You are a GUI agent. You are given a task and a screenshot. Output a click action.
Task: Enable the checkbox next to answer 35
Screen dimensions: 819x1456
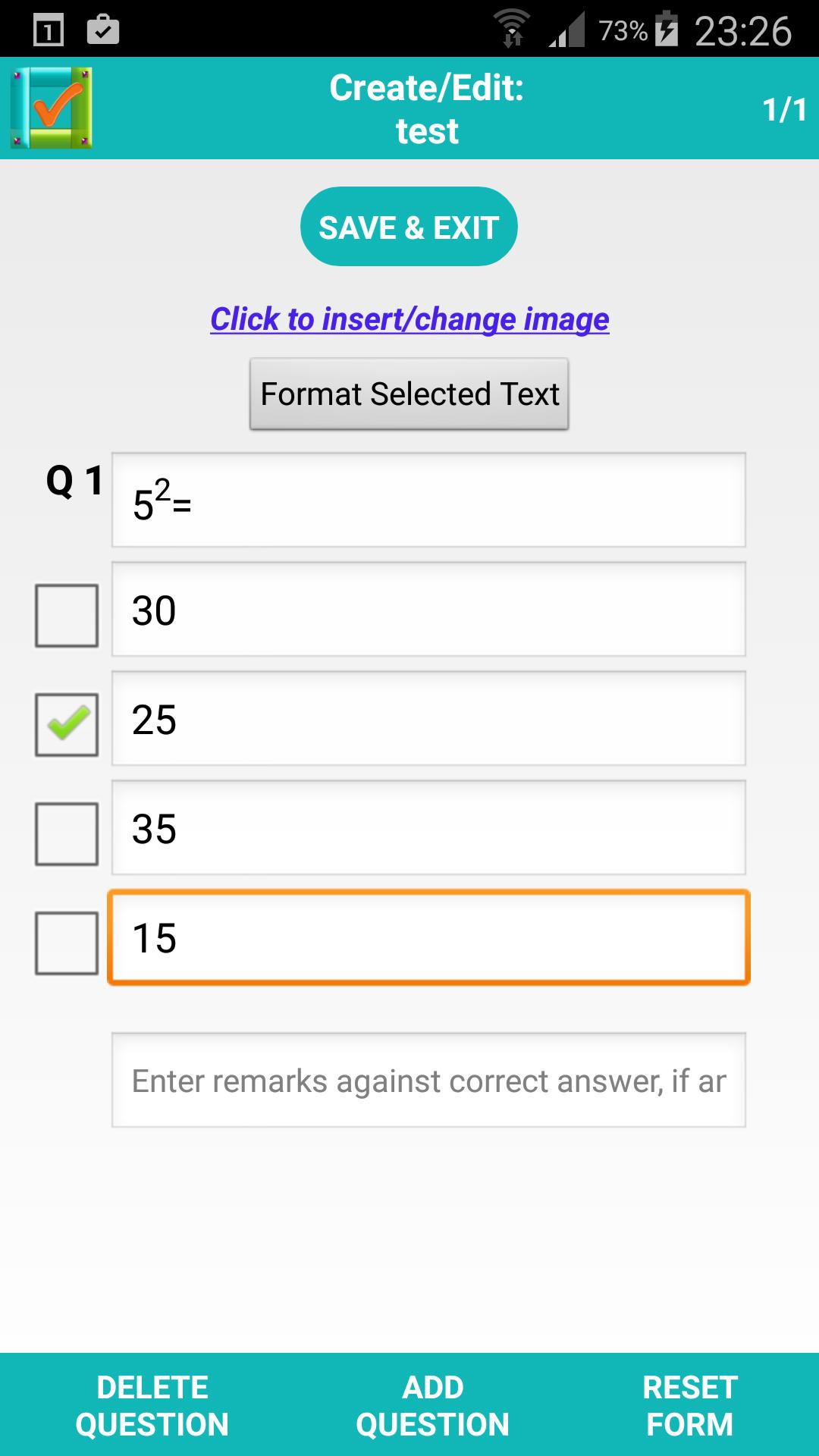tap(67, 834)
